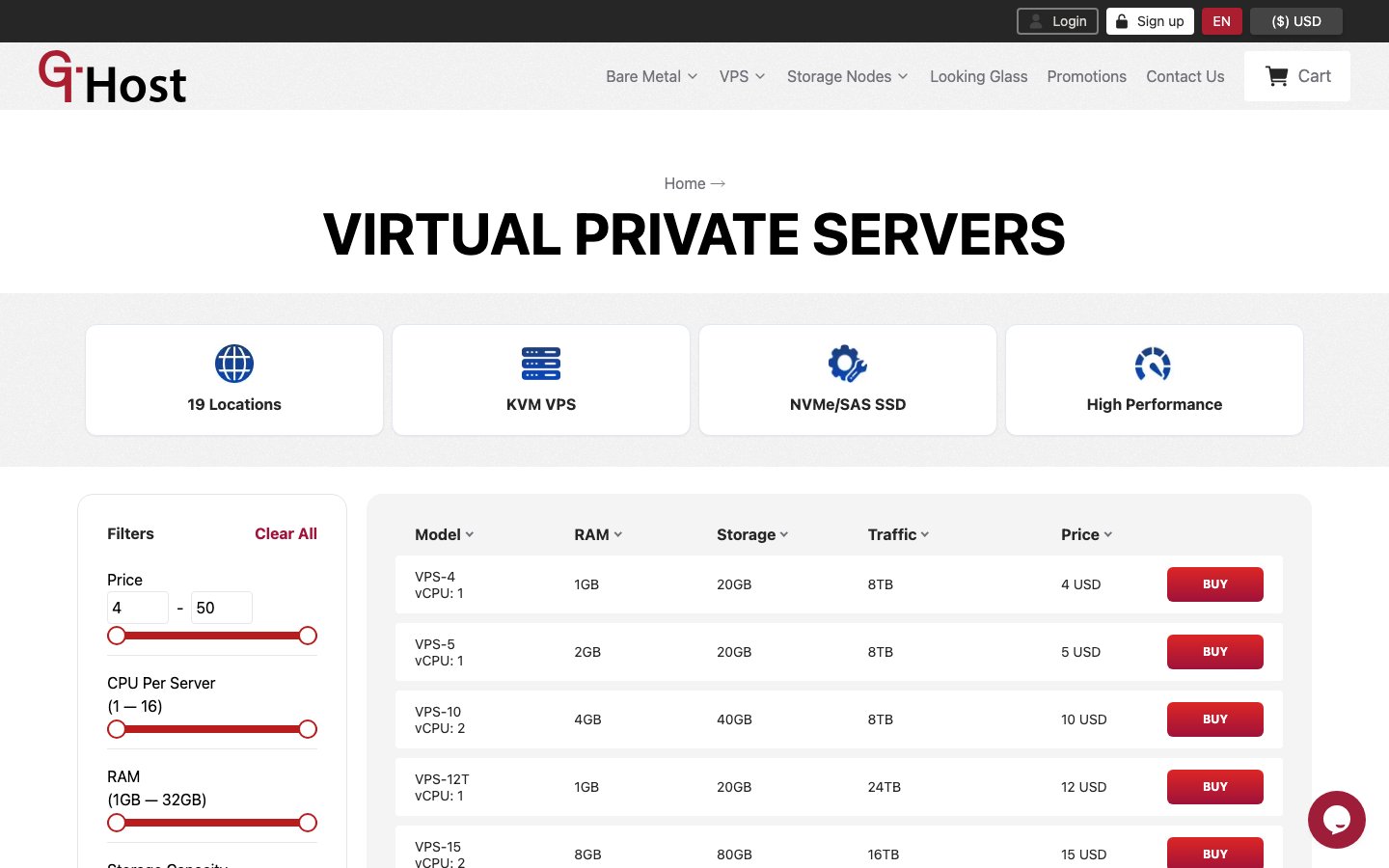
Task: Expand the VPS navigation dropdown
Action: [742, 76]
